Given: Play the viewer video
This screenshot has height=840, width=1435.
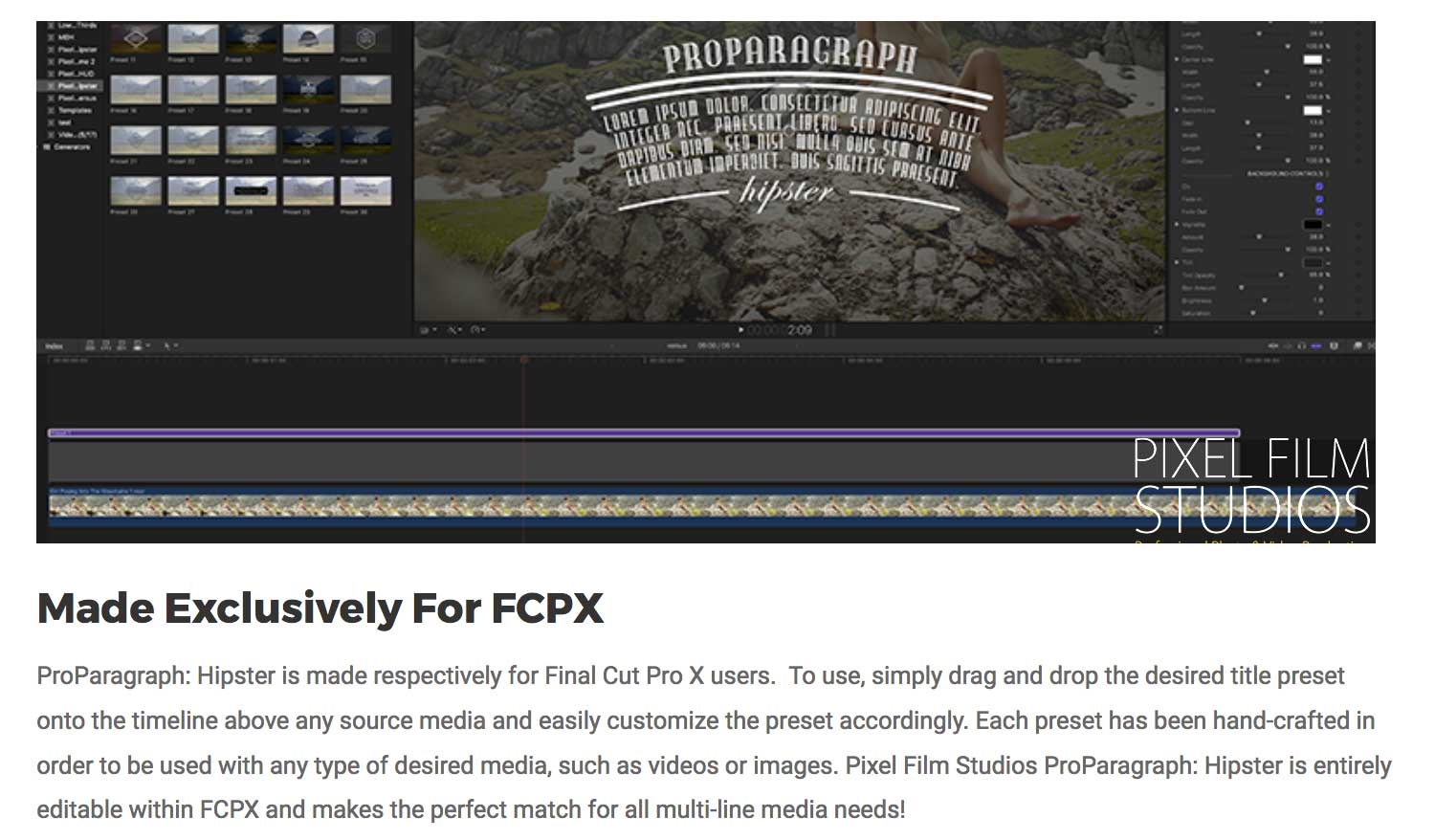Looking at the screenshot, I should (740, 330).
